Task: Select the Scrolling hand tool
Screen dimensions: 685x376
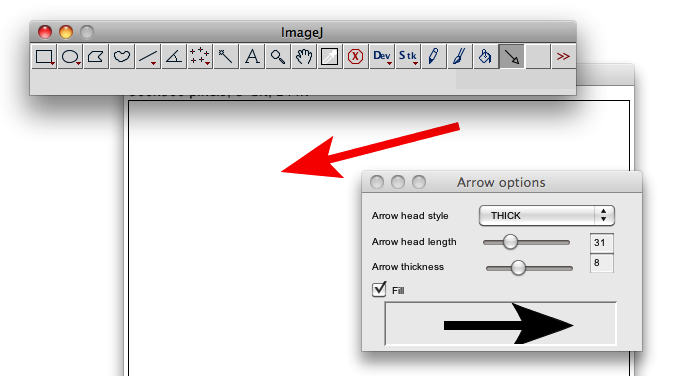Action: pos(304,56)
